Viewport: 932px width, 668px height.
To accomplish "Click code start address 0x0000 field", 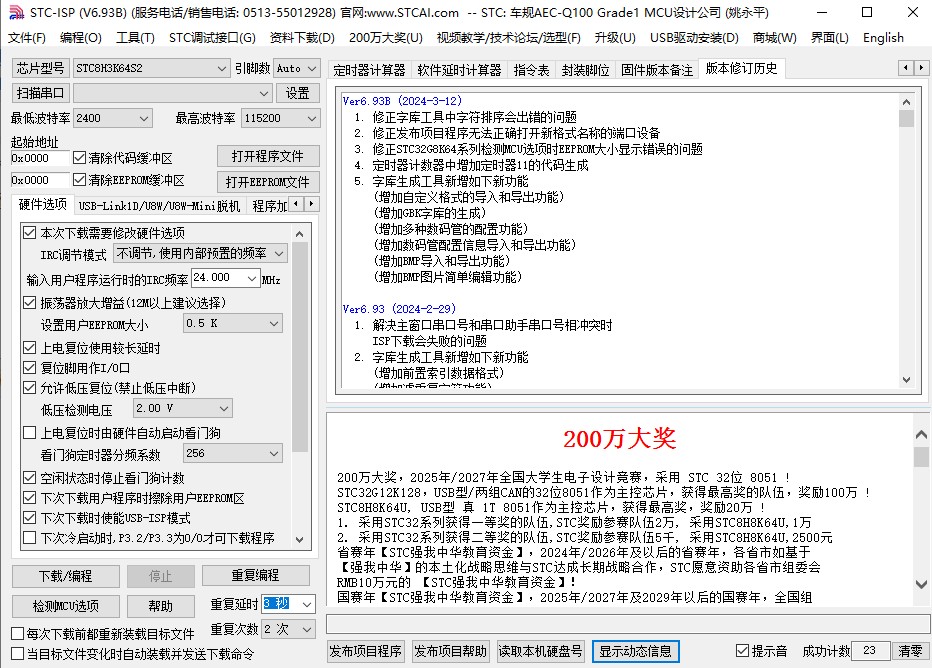I will click(39, 158).
